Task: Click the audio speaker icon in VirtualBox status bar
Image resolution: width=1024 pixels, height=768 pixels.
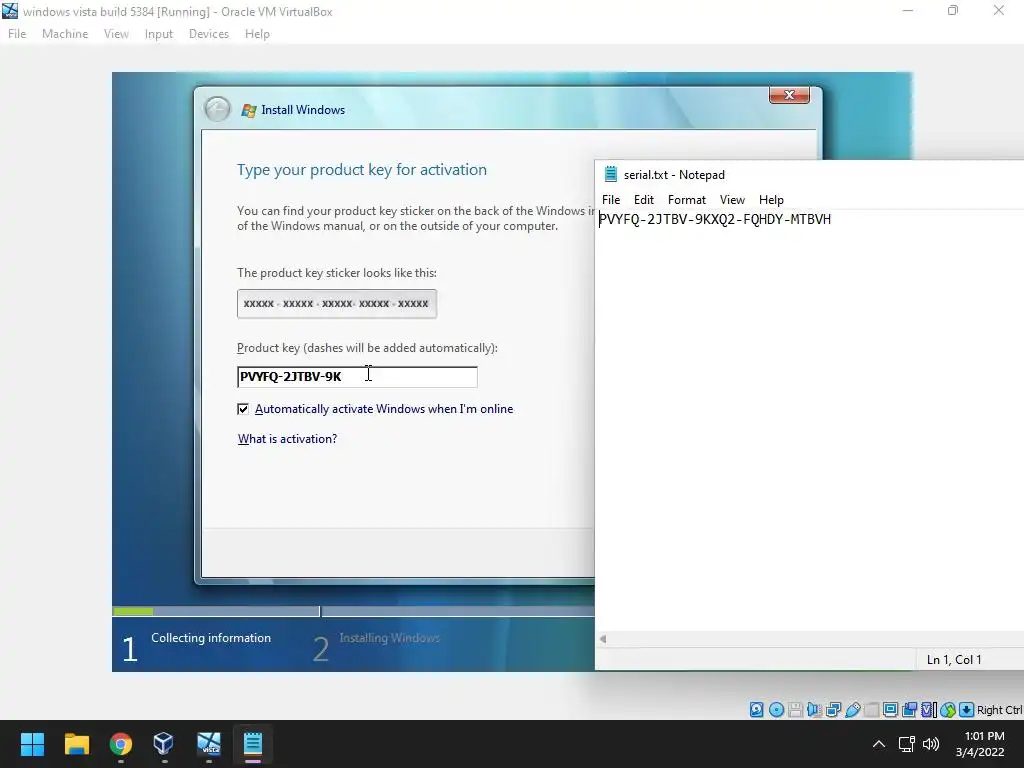Action: [814, 709]
